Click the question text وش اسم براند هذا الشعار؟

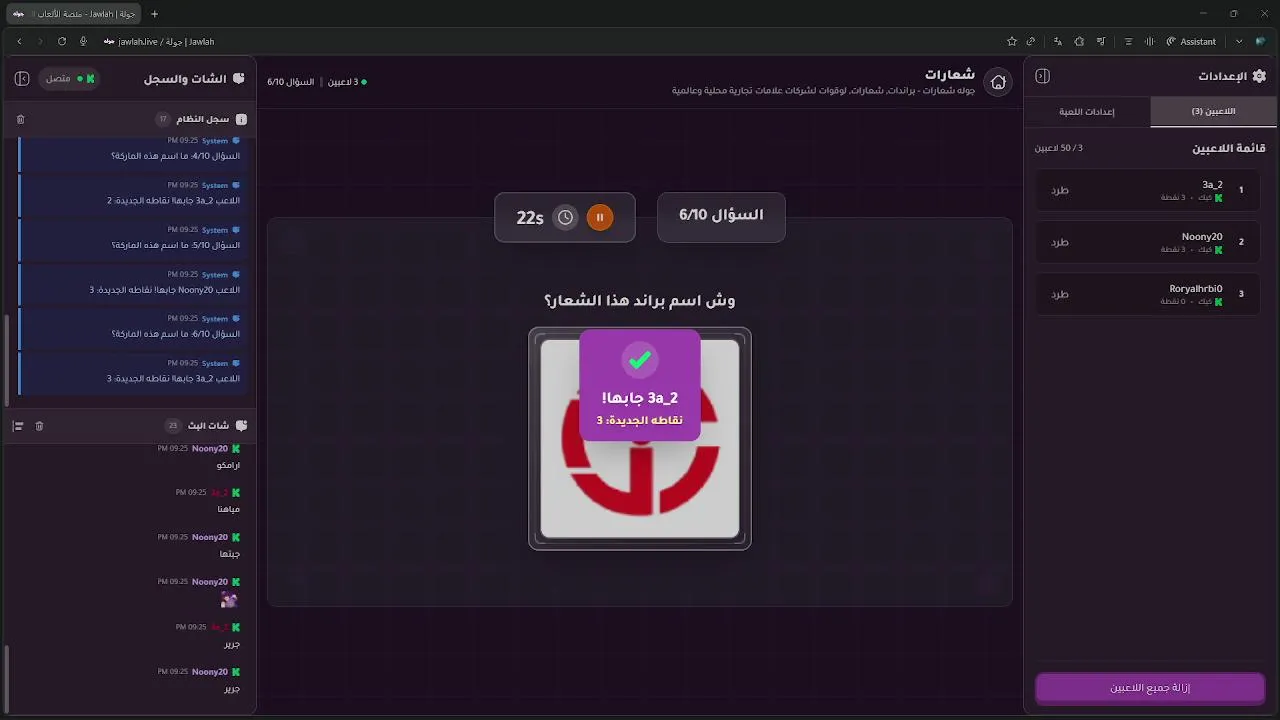pyautogui.click(x=640, y=301)
